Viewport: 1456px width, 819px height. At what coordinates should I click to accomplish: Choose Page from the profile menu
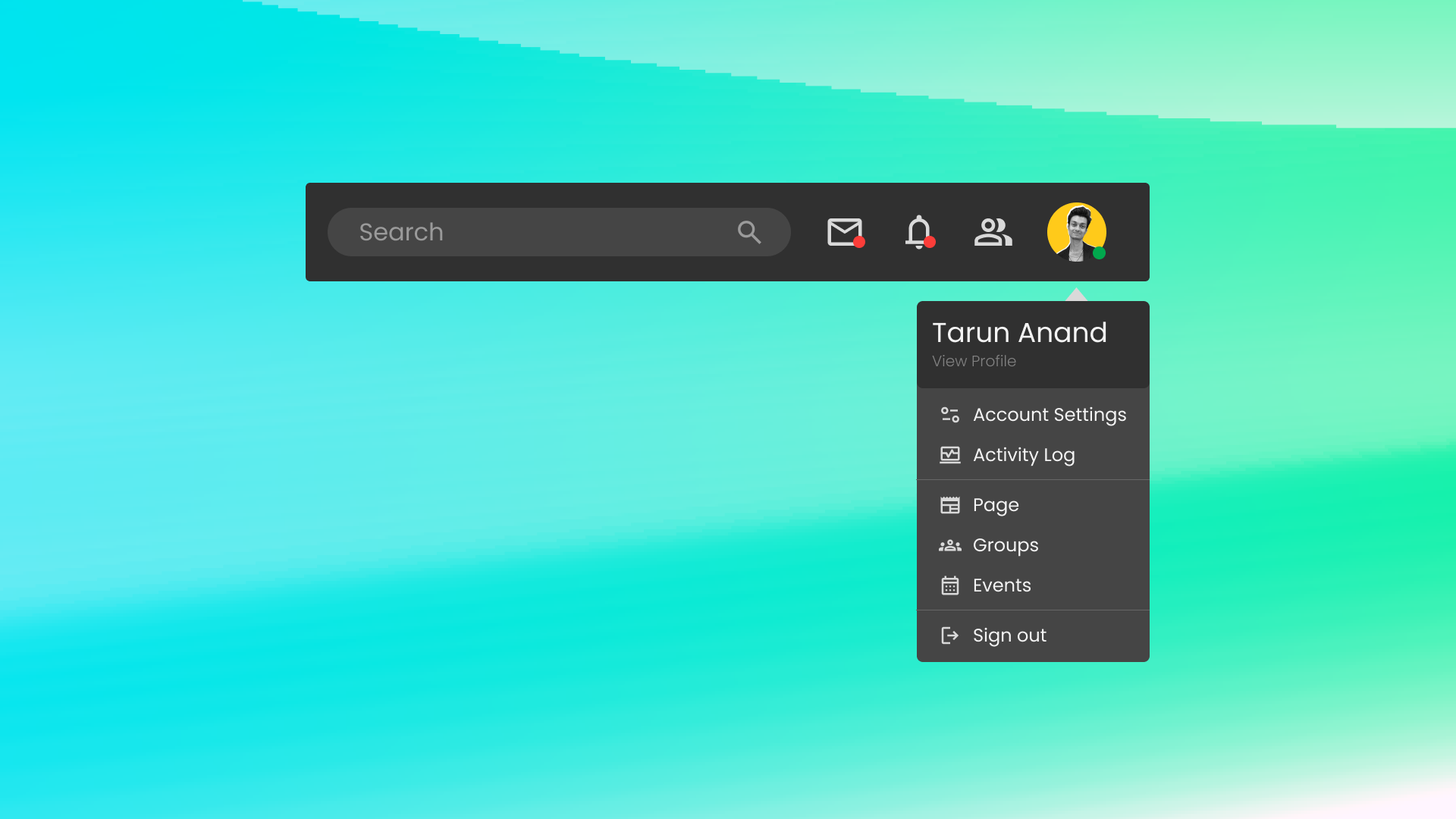[x=995, y=505]
